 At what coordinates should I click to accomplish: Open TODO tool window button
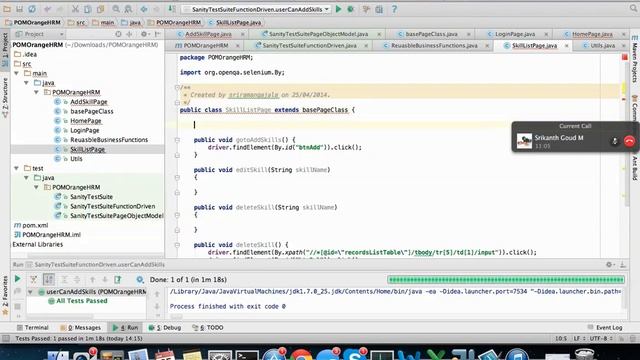[x=208, y=327]
